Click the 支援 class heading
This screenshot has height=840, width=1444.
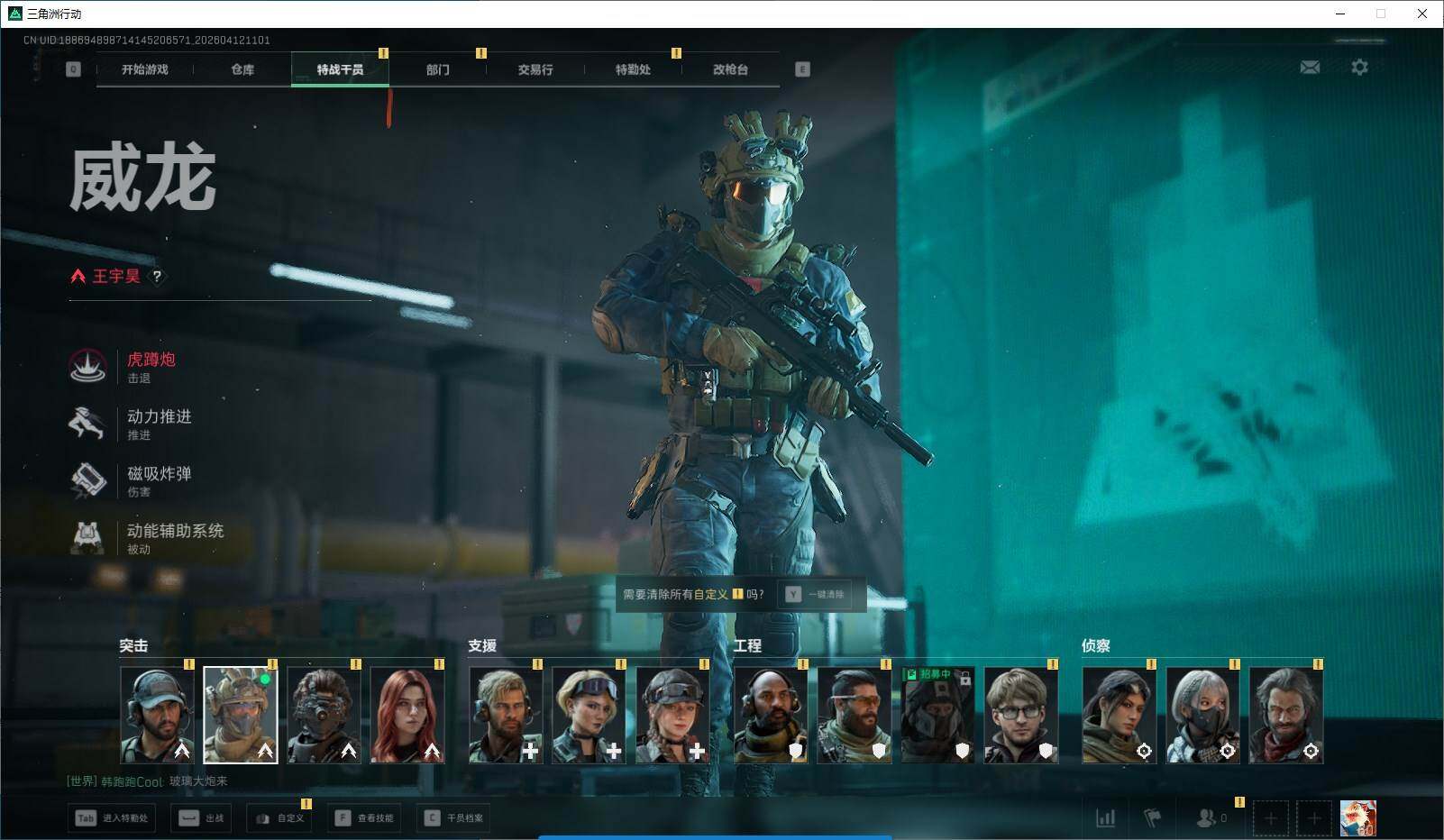[482, 646]
